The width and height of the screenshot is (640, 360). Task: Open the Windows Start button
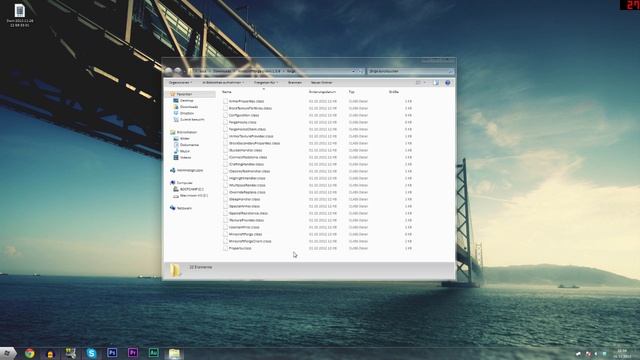(x=7, y=353)
